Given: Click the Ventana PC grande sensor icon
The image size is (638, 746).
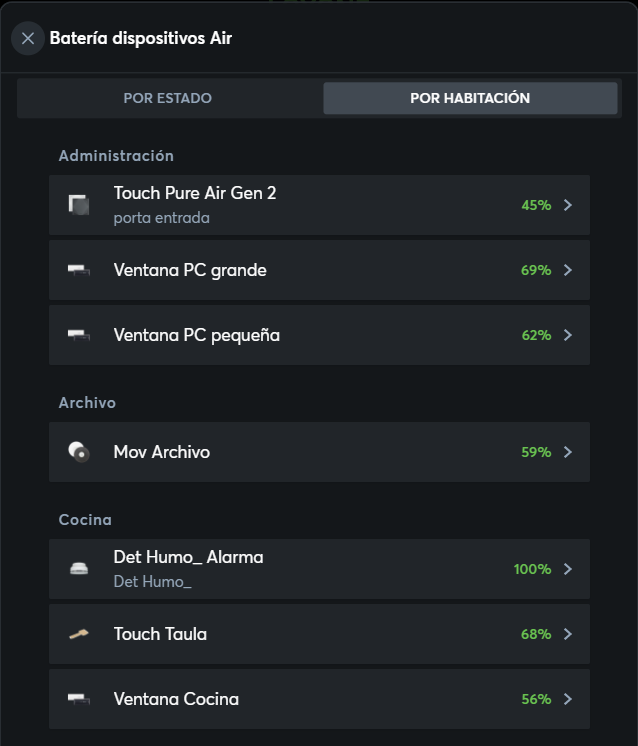Looking at the screenshot, I should (79, 270).
